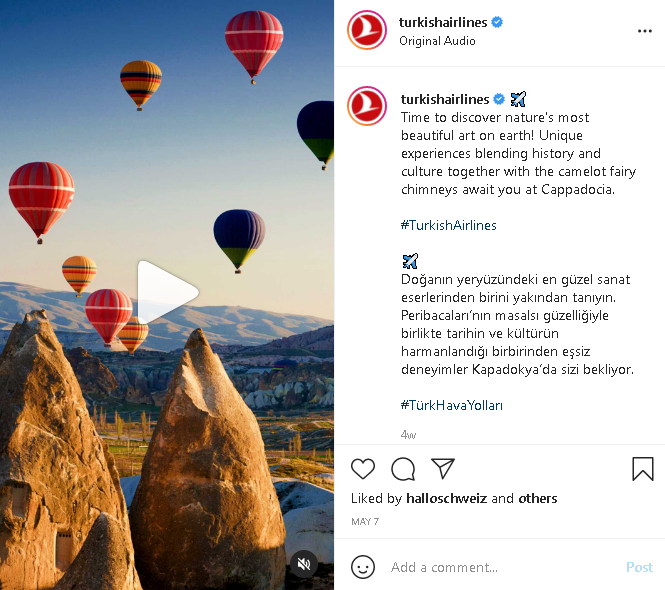
Task: Click the MAY 7 post date
Action: 365,522
